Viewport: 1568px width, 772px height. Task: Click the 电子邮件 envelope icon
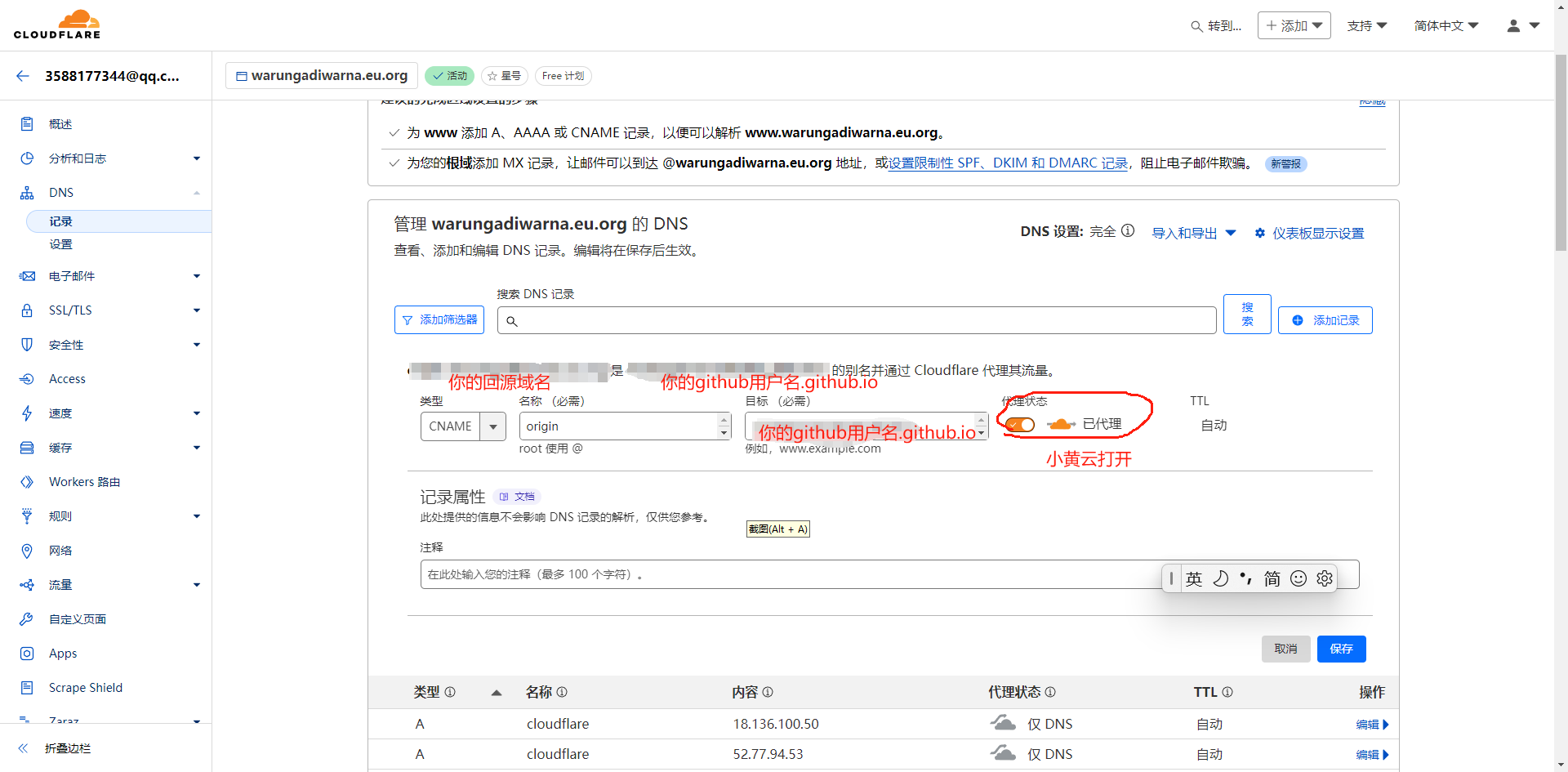27,276
